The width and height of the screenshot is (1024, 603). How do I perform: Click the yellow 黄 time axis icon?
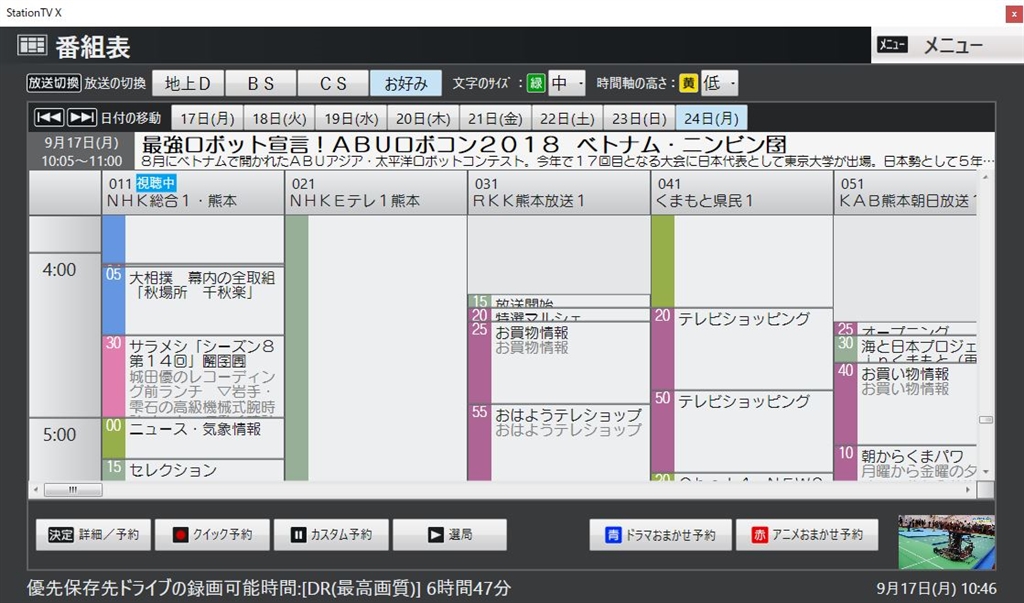[688, 83]
